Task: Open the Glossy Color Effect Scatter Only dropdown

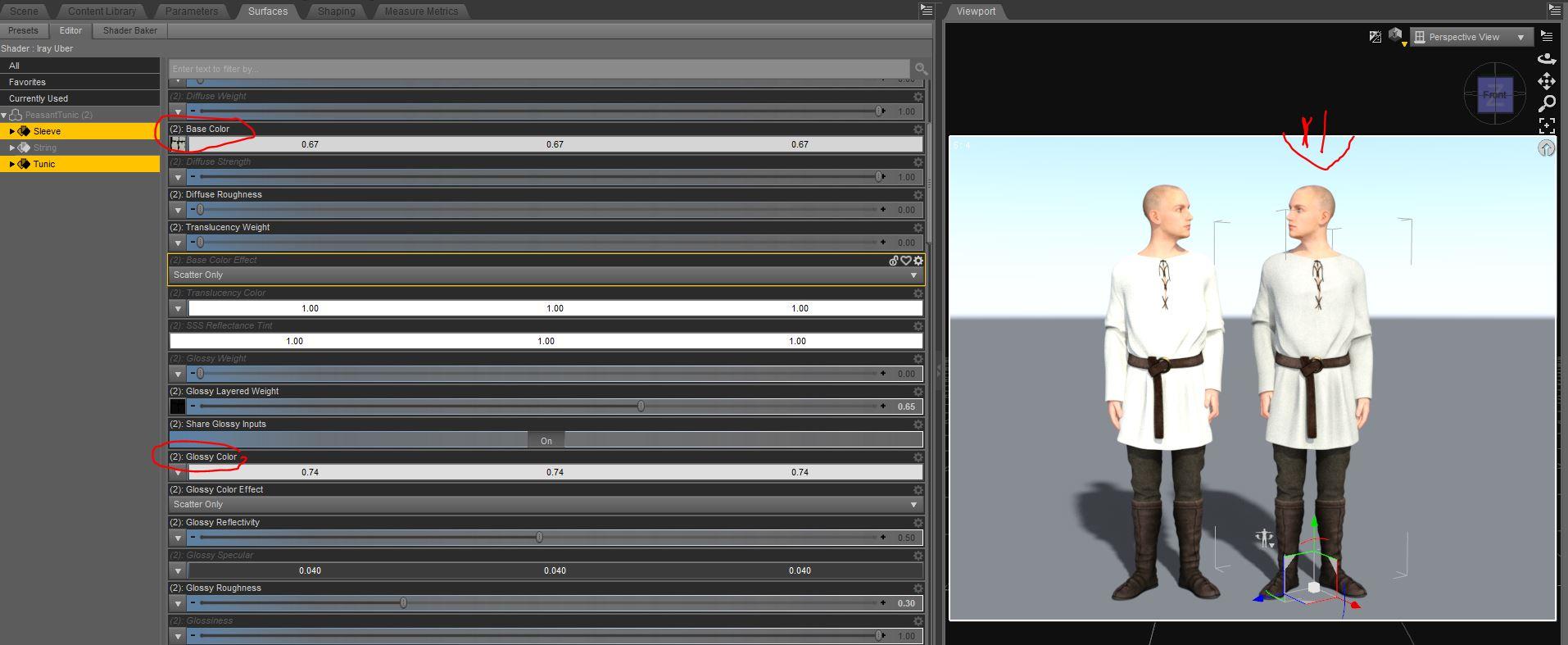Action: click(x=546, y=505)
